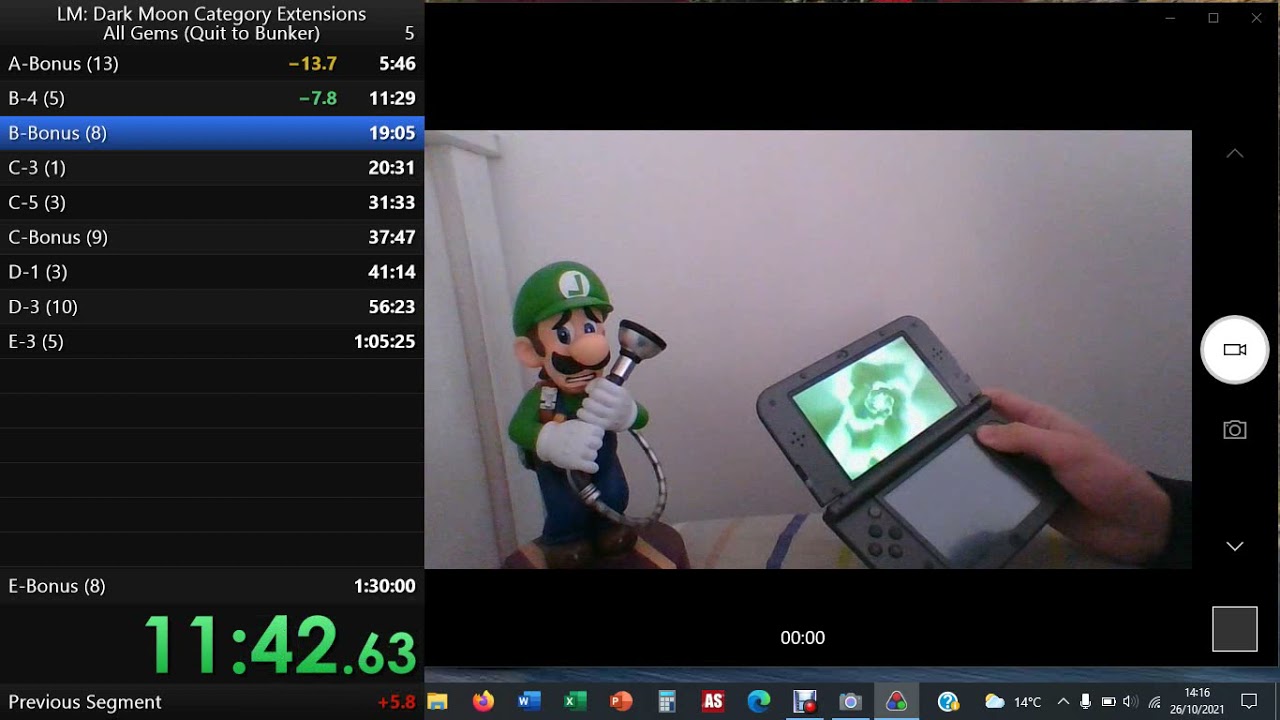Click the C-Bonus (9) split

[x=212, y=237]
